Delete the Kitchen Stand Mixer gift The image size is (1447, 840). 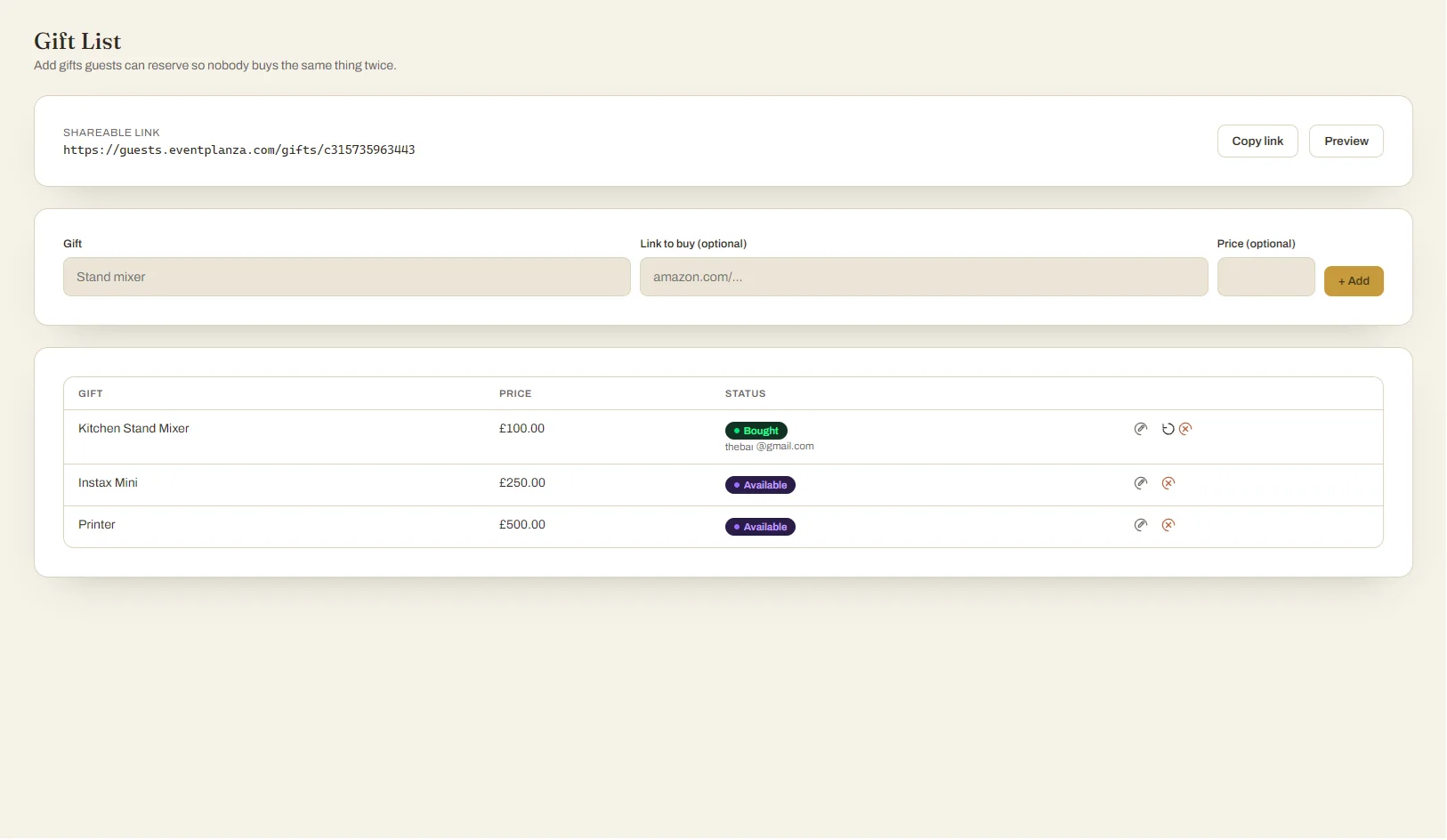click(x=1185, y=429)
